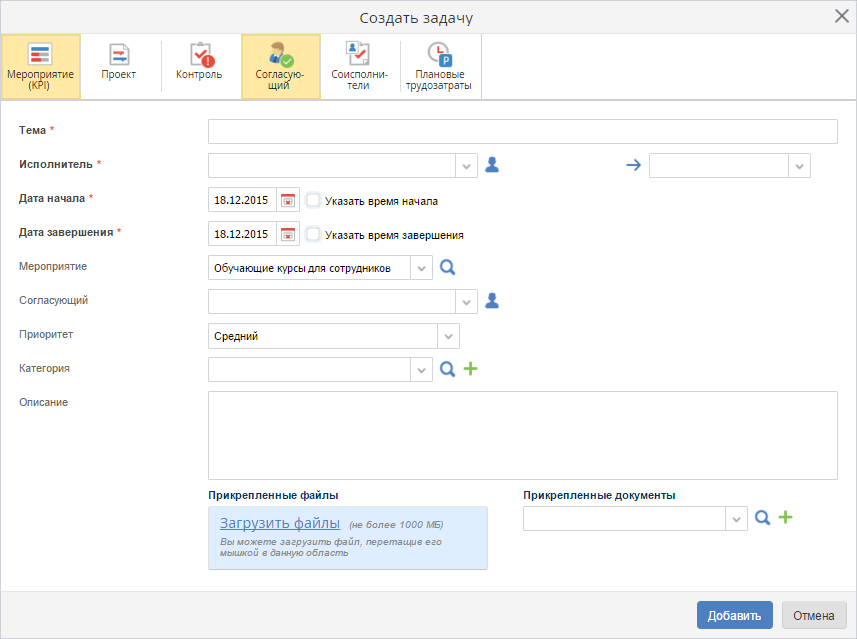The image size is (857, 639).
Task: Expand the Исполнитель dropdown list
Action: click(466, 165)
